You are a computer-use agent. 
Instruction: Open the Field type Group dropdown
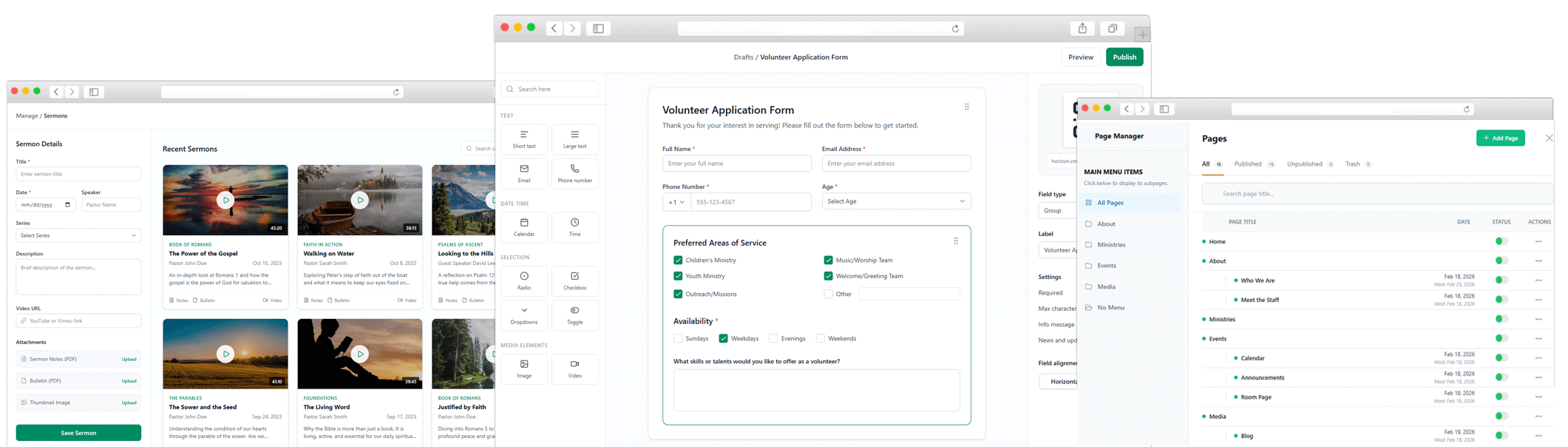pos(1058,210)
